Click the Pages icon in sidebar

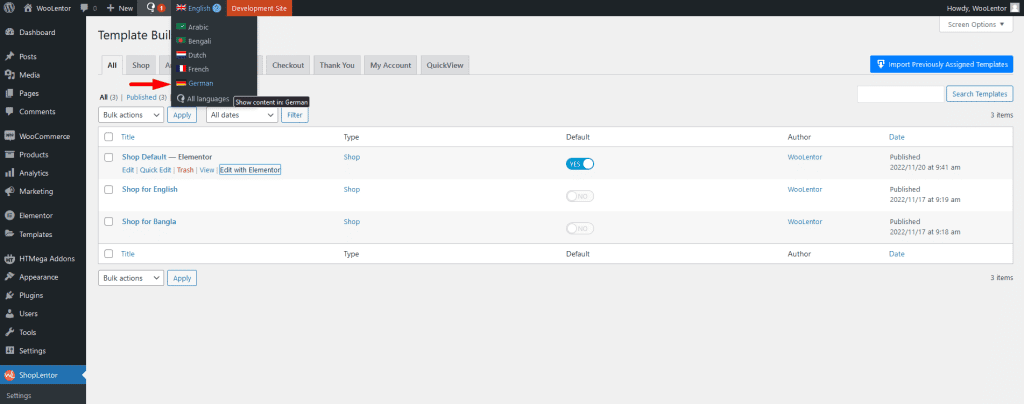(10, 93)
